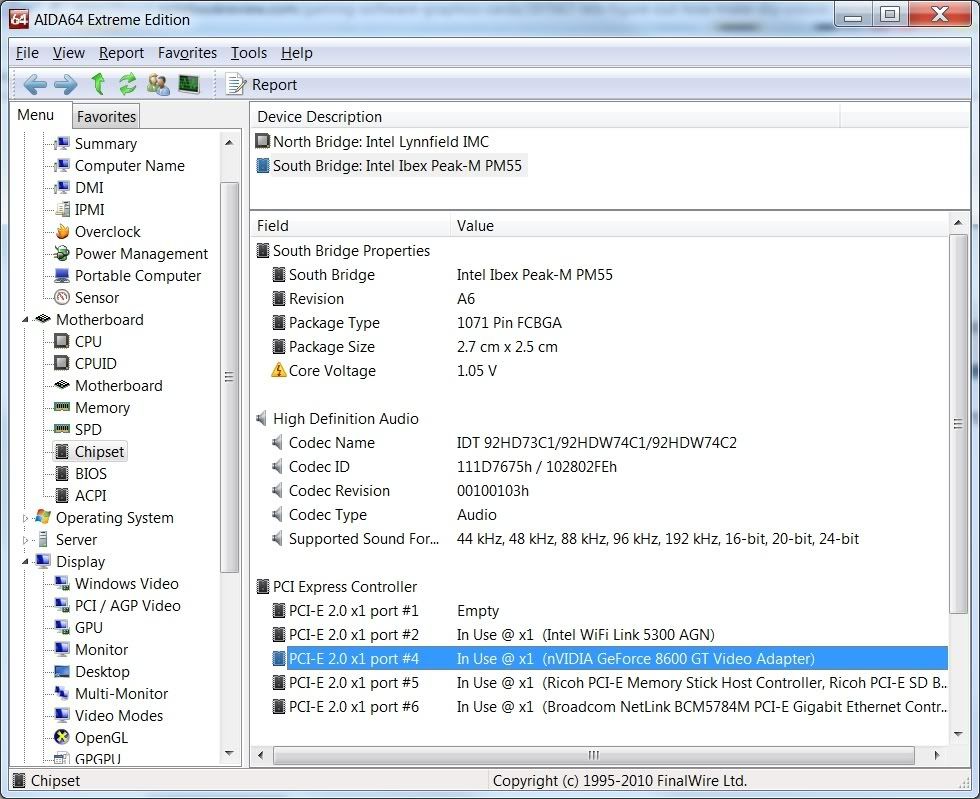The image size is (980, 799).
Task: Click the GPU icon in tree
Action: [x=62, y=627]
